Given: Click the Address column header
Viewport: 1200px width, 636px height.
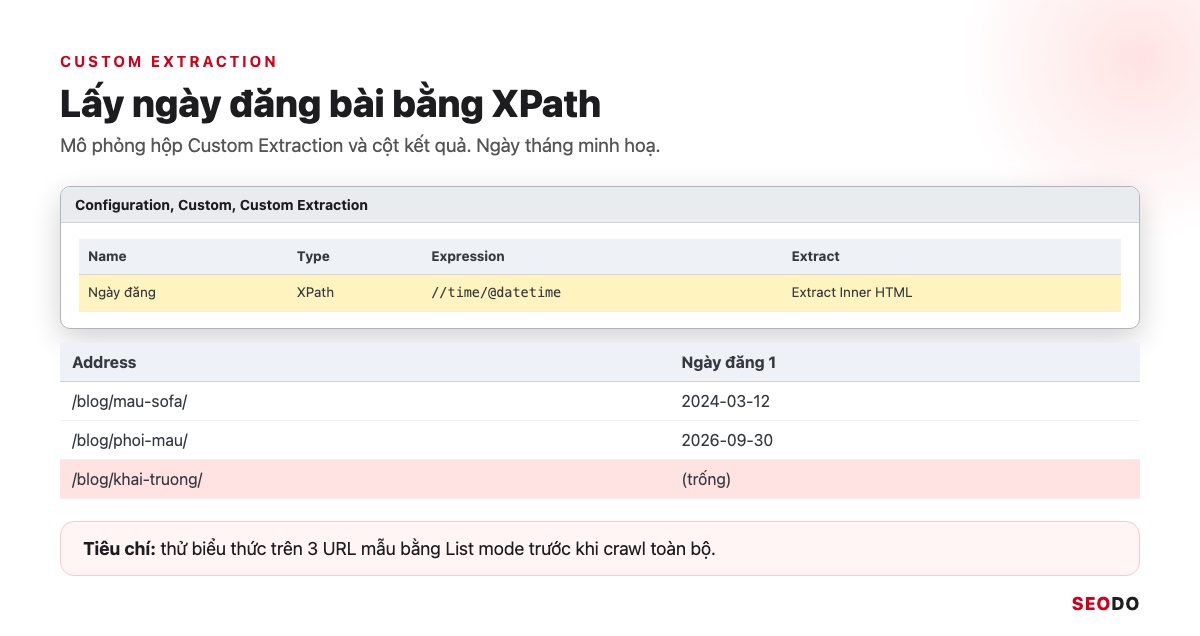Looking at the screenshot, I should [x=104, y=362].
